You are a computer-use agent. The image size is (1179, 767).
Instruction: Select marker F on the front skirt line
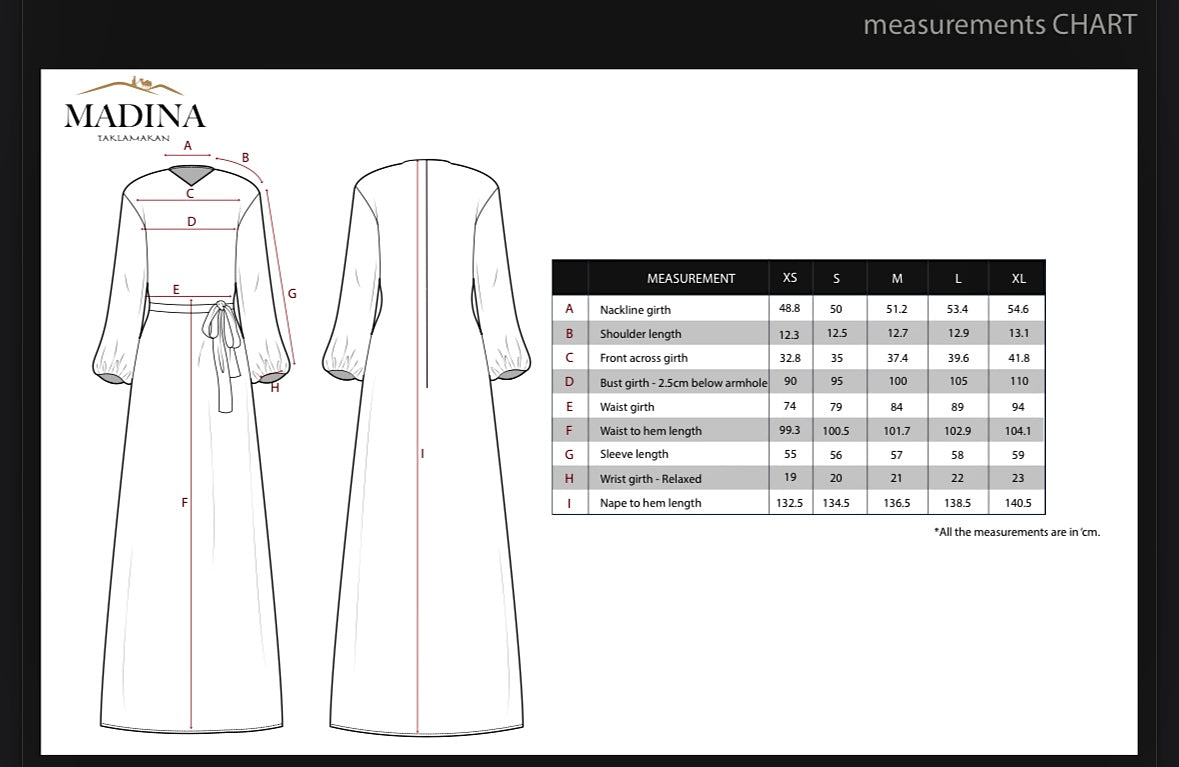pos(183,503)
